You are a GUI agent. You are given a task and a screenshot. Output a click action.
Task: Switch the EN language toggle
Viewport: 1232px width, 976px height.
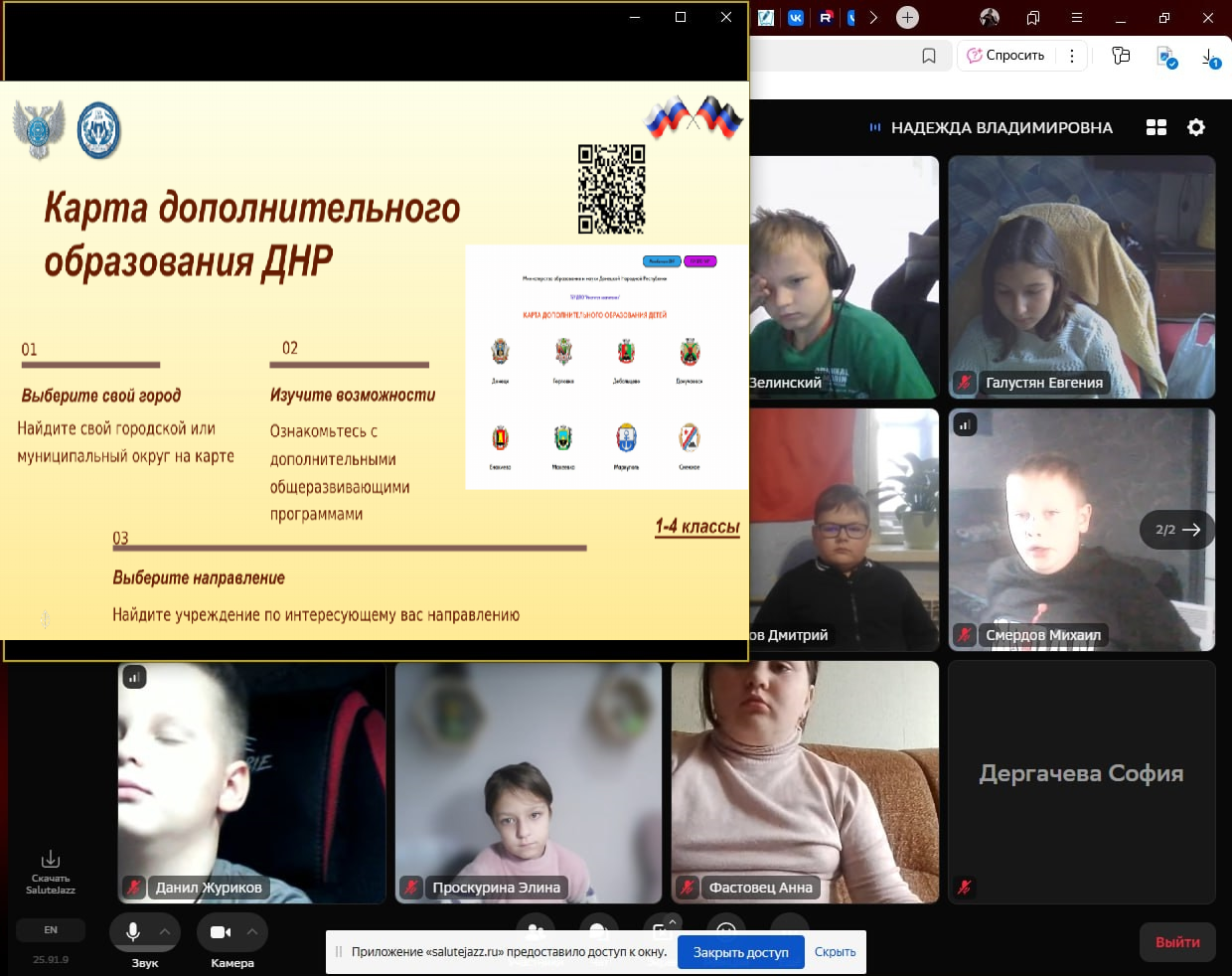pyautogui.click(x=51, y=930)
